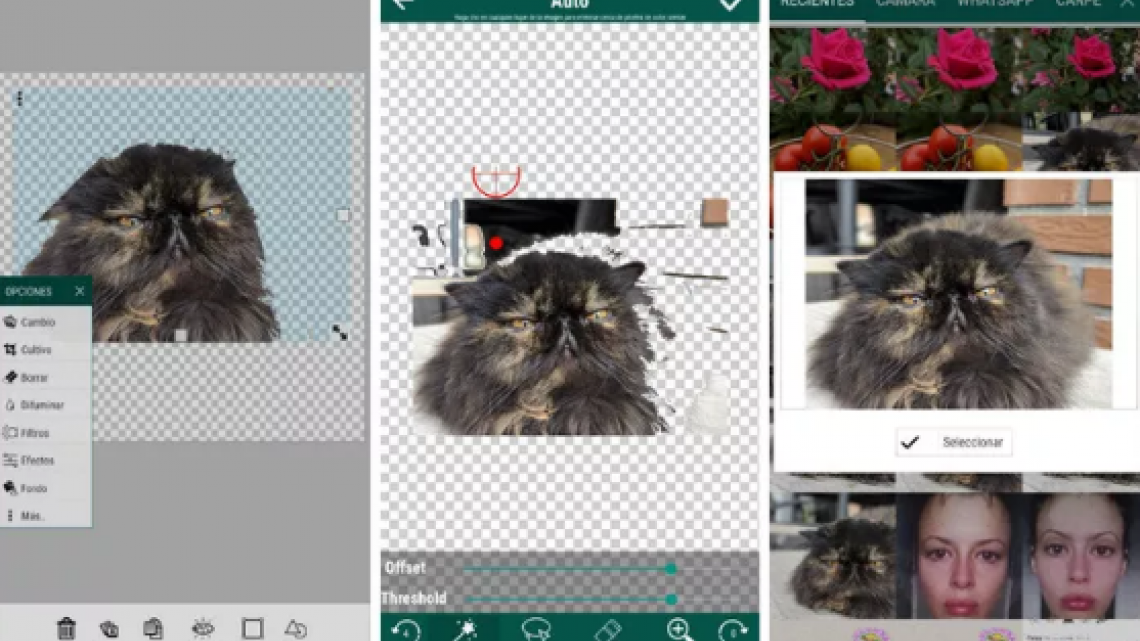The width and height of the screenshot is (1140, 641).
Task: Open the lasso selection tool
Action: 538,629
